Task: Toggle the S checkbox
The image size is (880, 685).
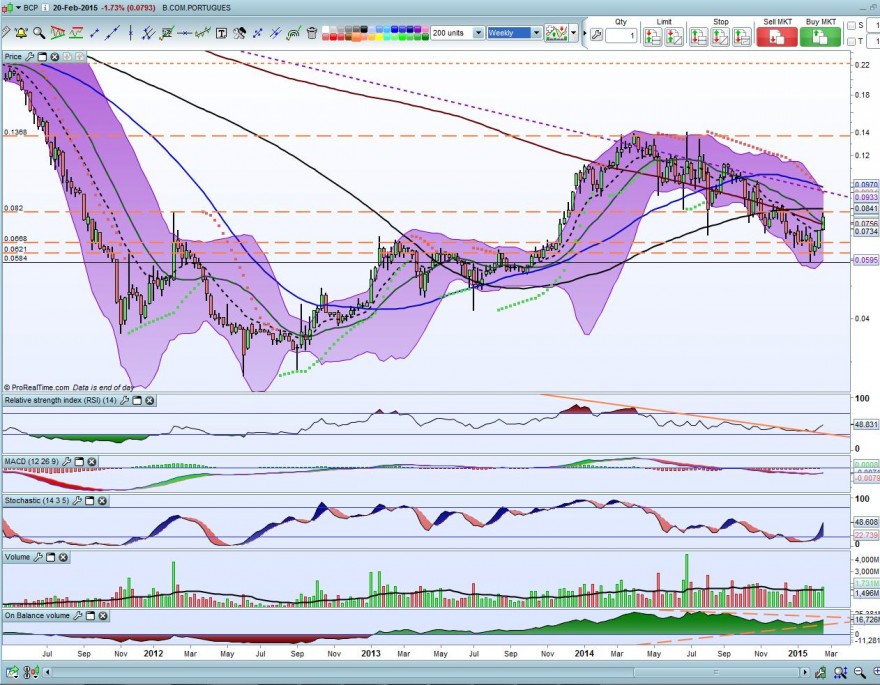Action: pyautogui.click(x=851, y=26)
